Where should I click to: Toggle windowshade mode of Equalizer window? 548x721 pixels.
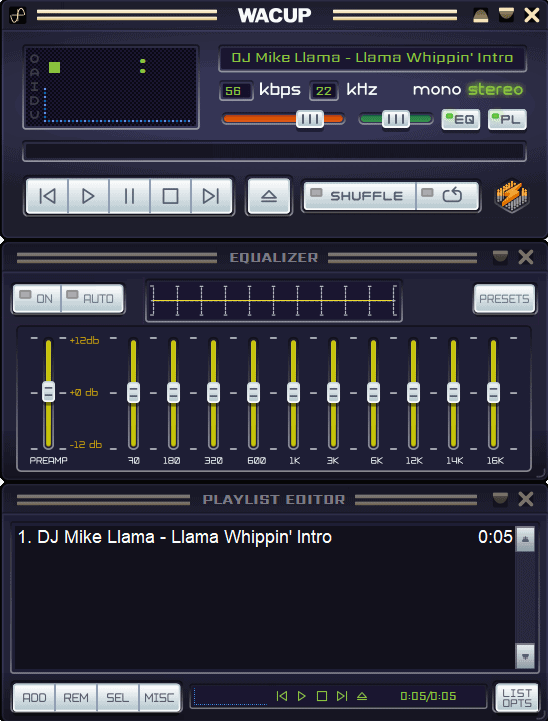coord(500,257)
